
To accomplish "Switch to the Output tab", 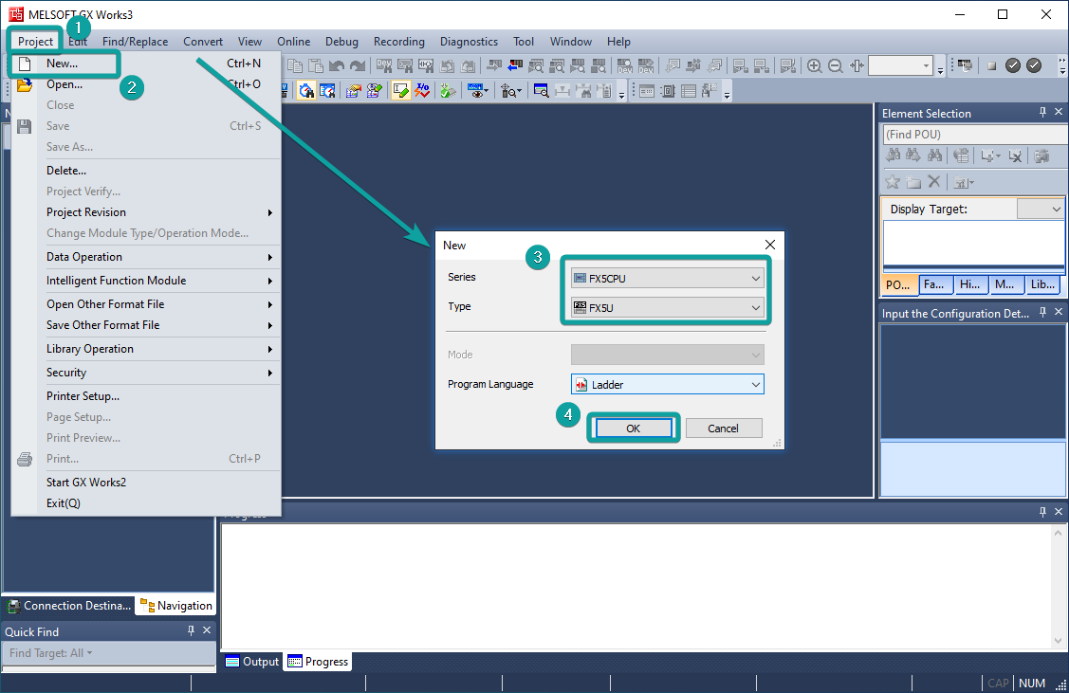I will click(252, 661).
